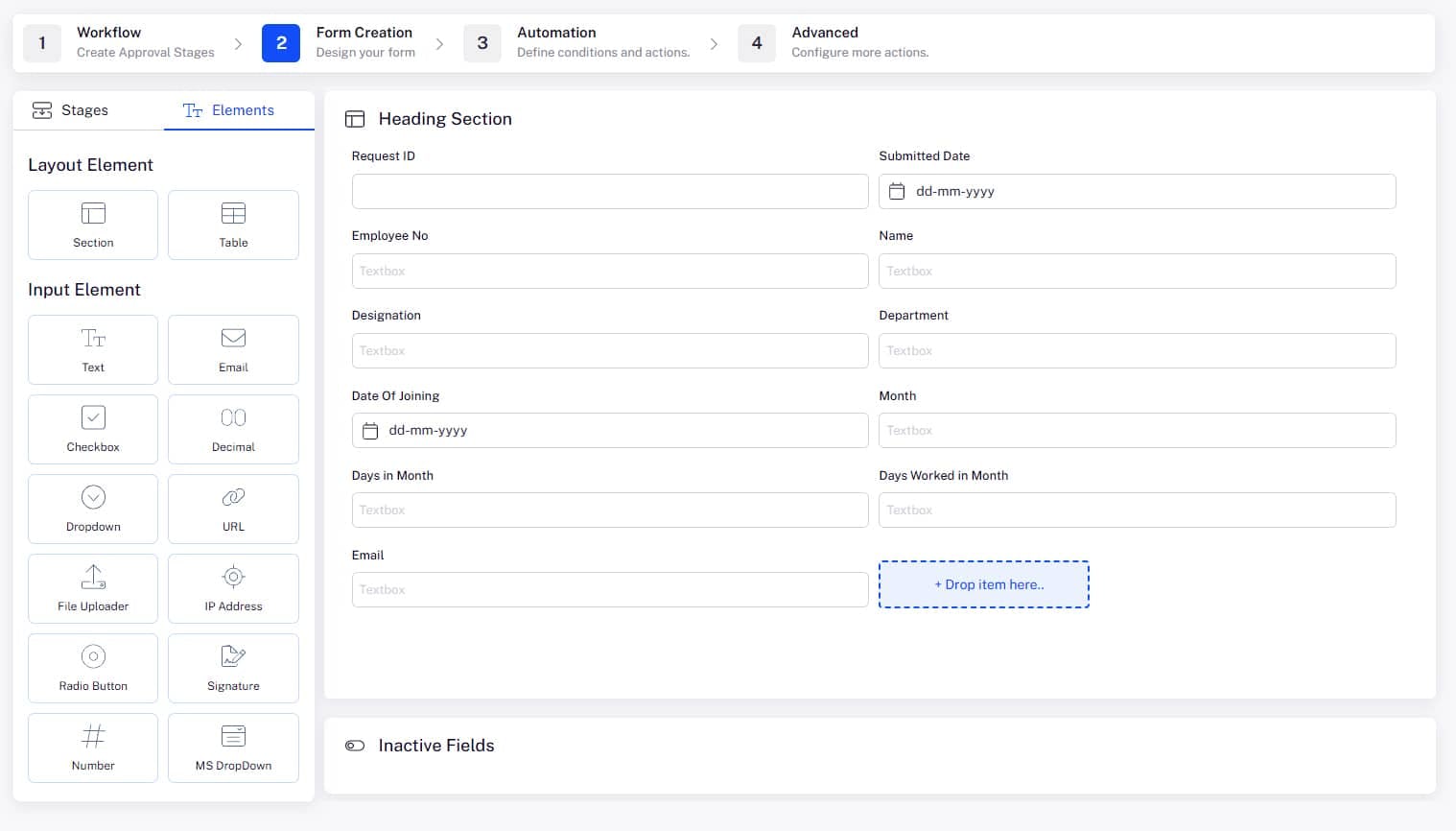The image size is (1456, 831).
Task: Choose the Email input element
Action: pyautogui.click(x=233, y=349)
